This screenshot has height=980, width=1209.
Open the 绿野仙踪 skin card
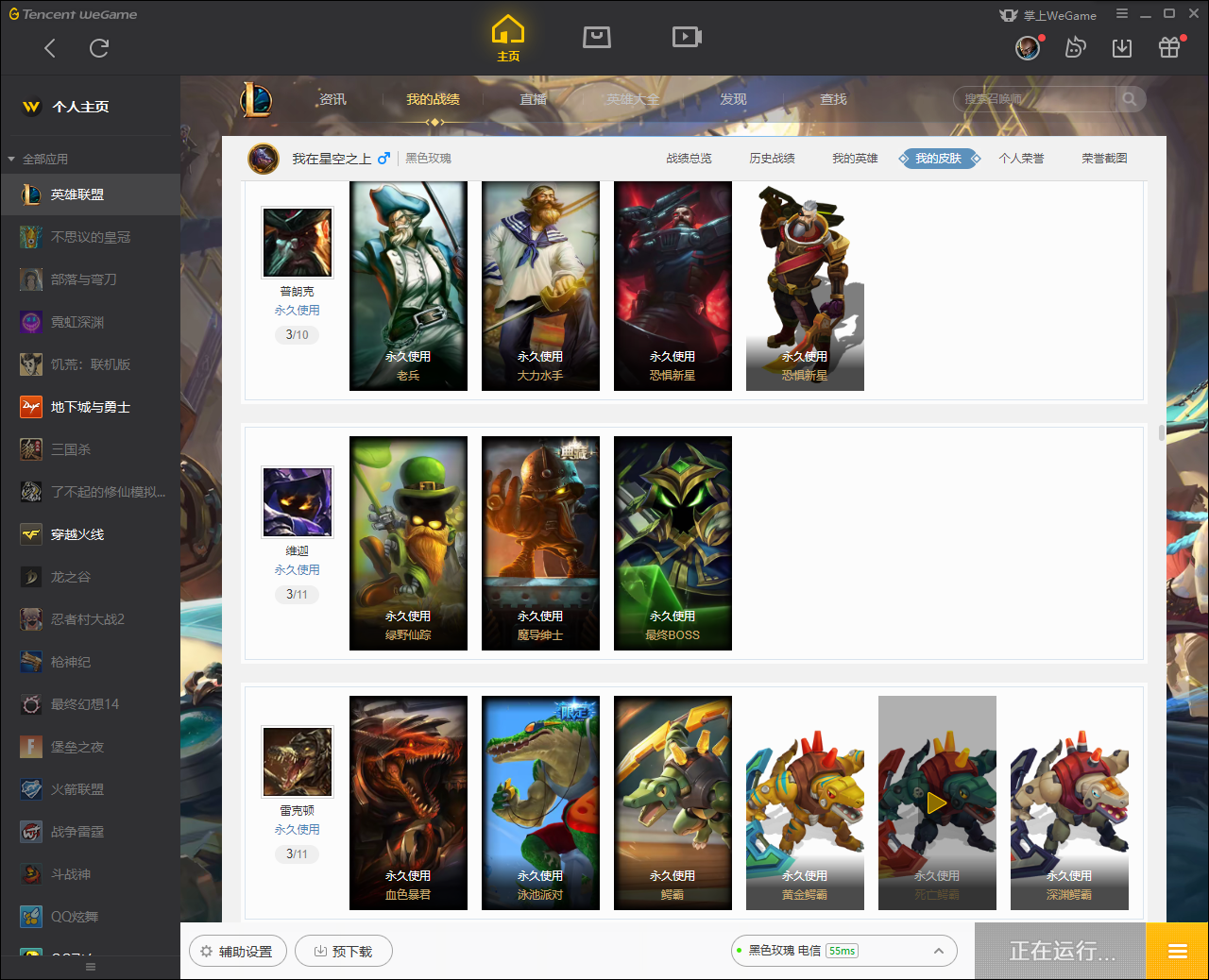click(408, 543)
